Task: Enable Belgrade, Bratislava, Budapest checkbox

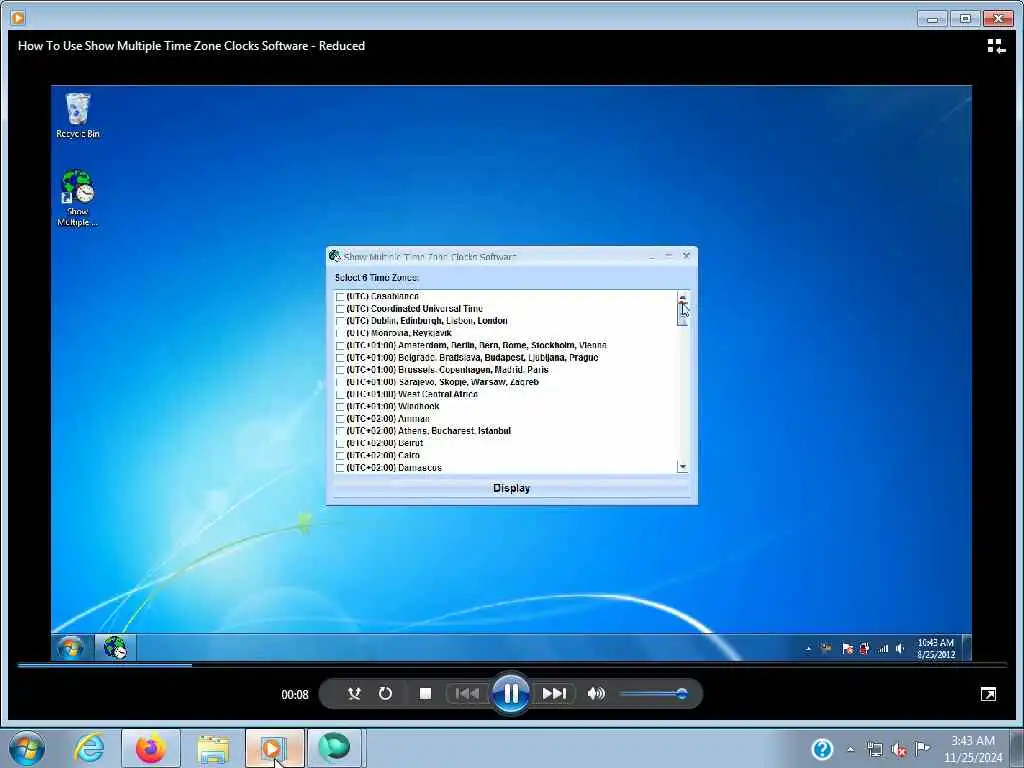Action: 340,358
